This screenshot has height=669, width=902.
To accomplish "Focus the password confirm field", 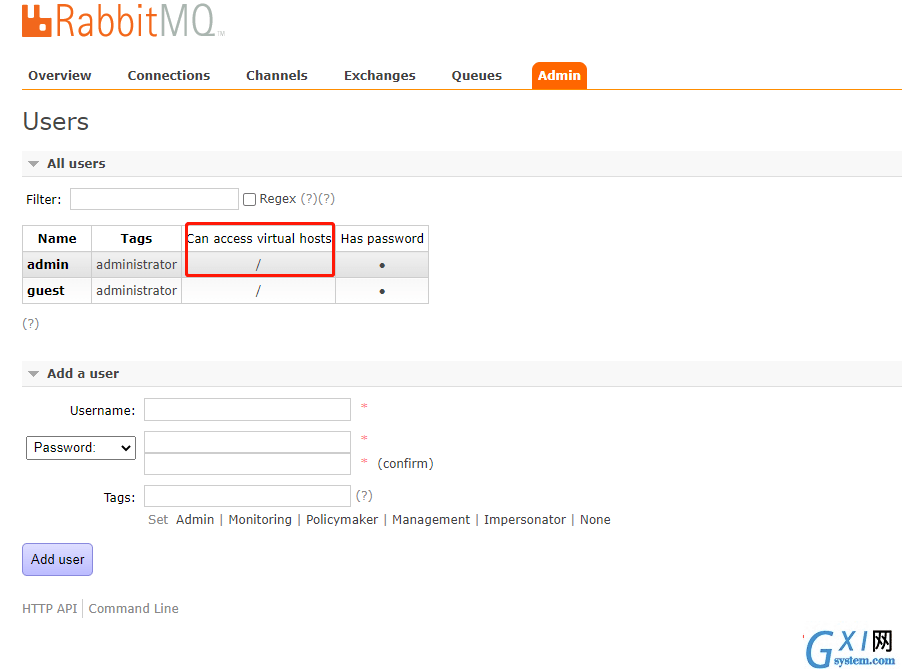I will [247, 464].
